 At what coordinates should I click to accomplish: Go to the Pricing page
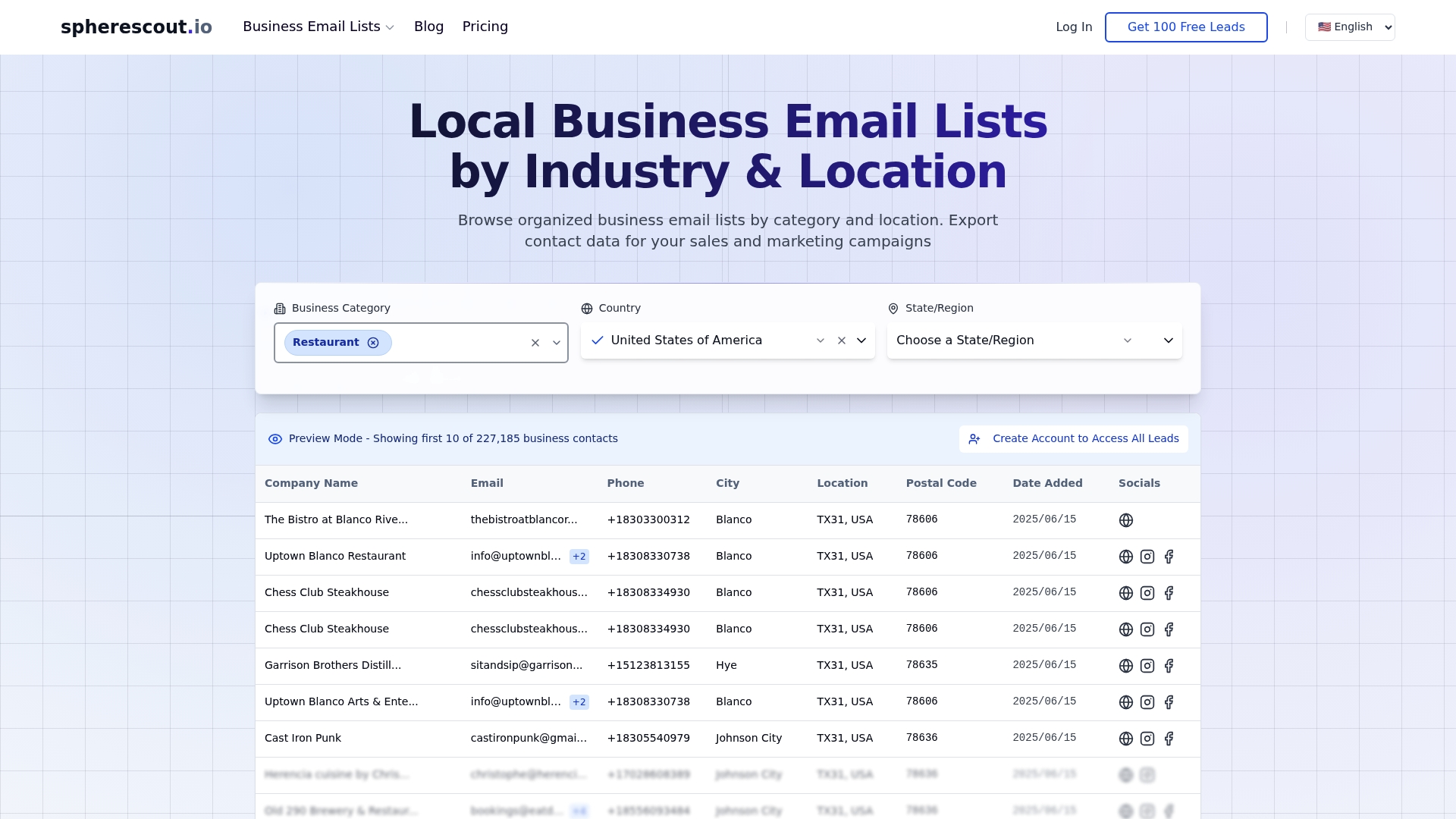click(485, 27)
